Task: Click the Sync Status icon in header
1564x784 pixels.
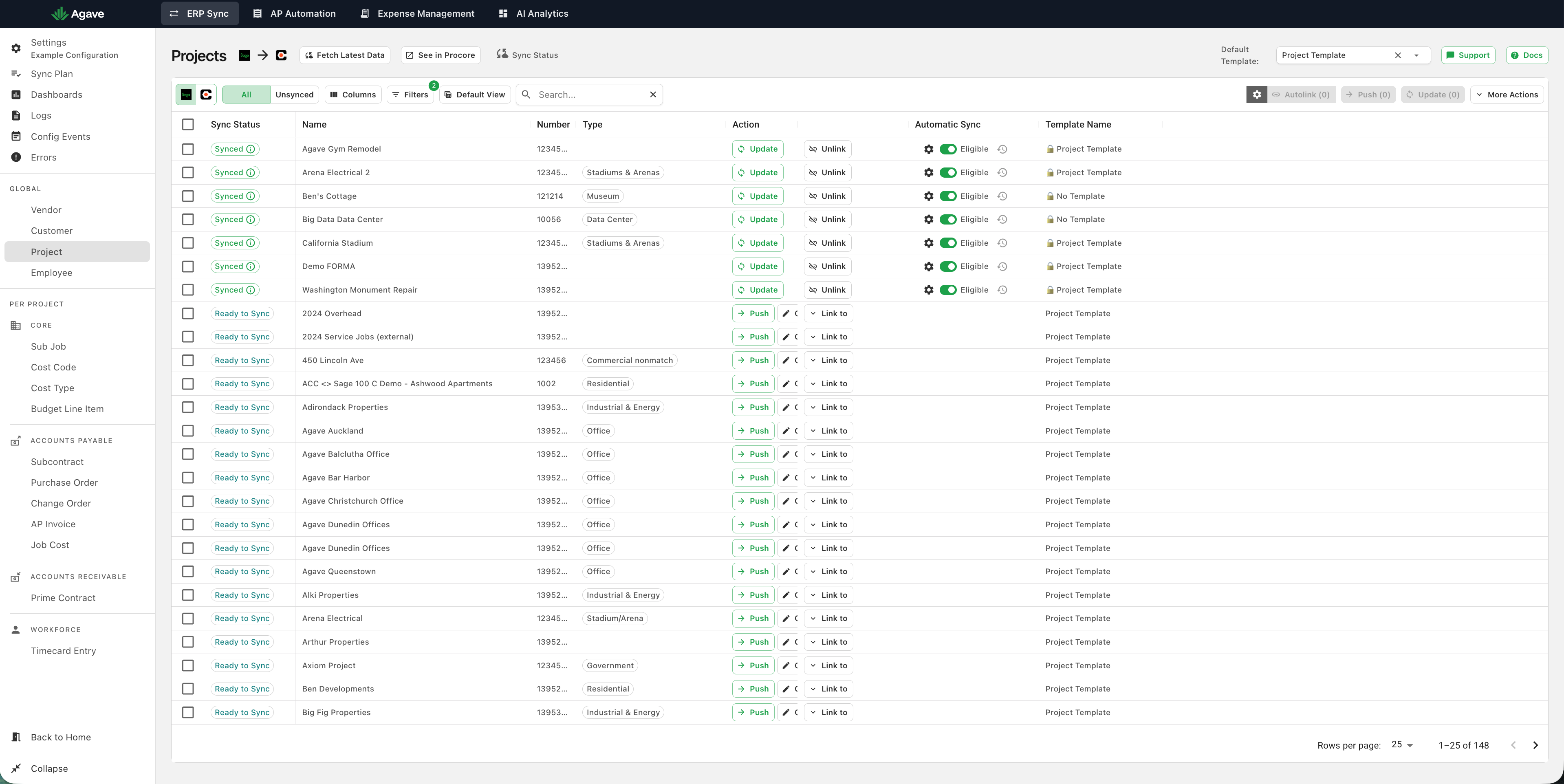Action: [x=502, y=54]
